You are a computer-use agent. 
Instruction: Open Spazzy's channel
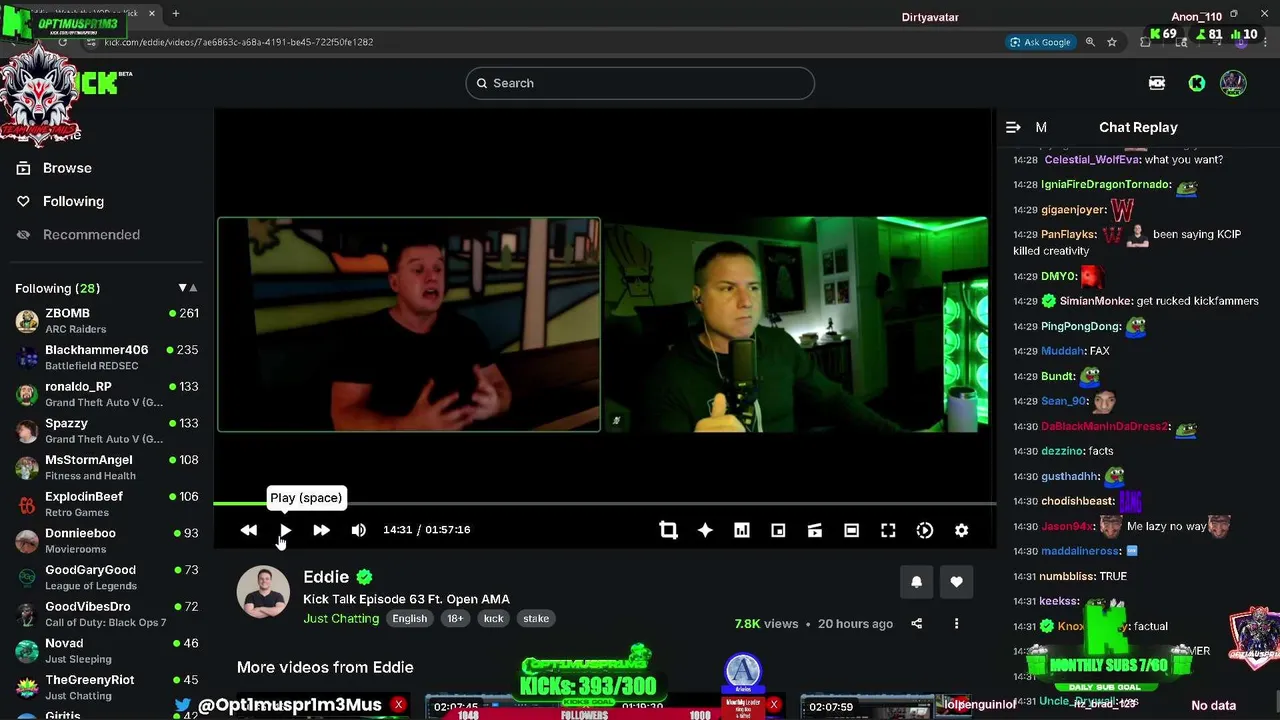(107, 430)
